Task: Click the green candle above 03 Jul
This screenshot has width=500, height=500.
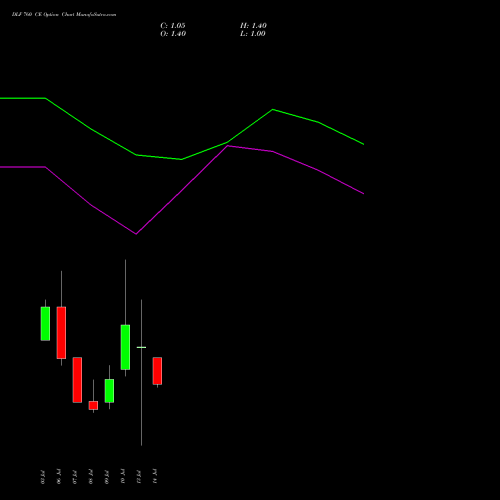Action: [x=45, y=324]
